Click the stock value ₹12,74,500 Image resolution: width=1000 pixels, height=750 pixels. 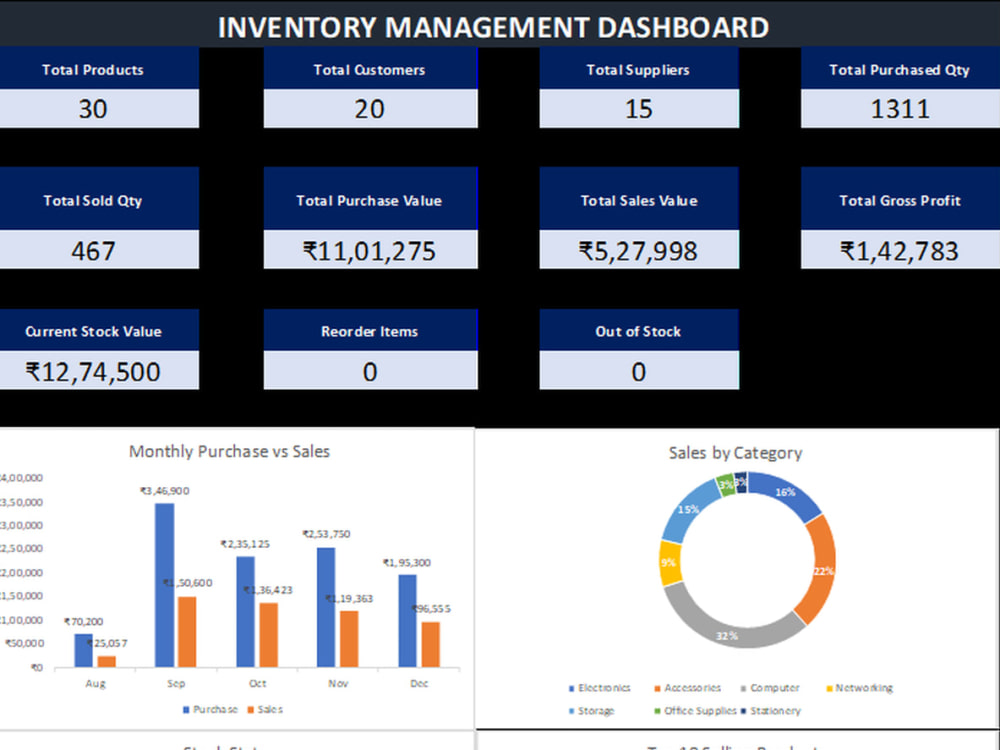(x=92, y=371)
